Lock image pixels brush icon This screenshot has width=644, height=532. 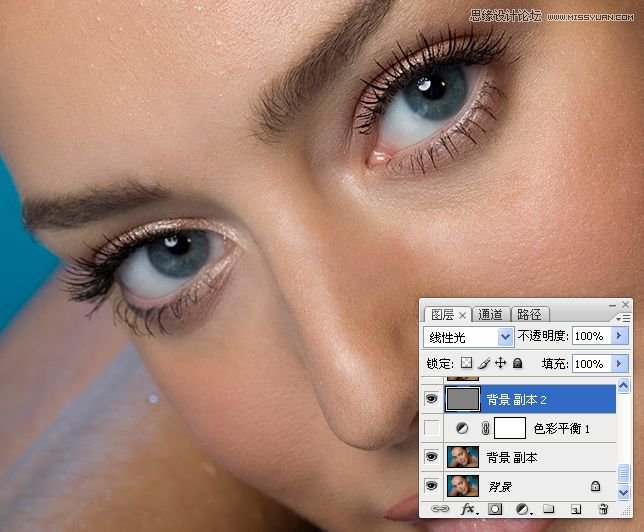click(x=484, y=363)
